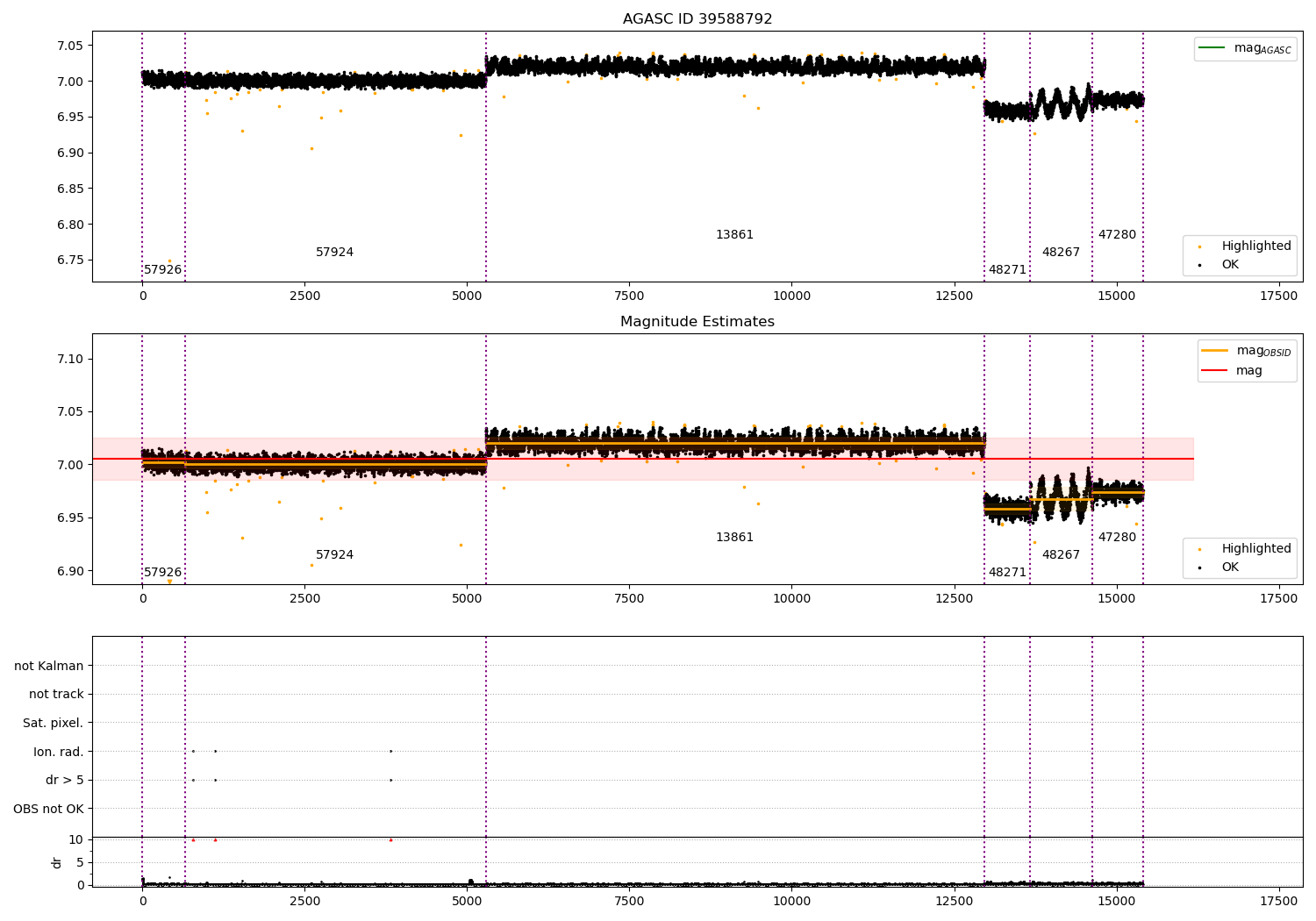Click obsid label 47280 in AGASC ID plot
The width and height of the screenshot is (1316, 921).
[1117, 235]
